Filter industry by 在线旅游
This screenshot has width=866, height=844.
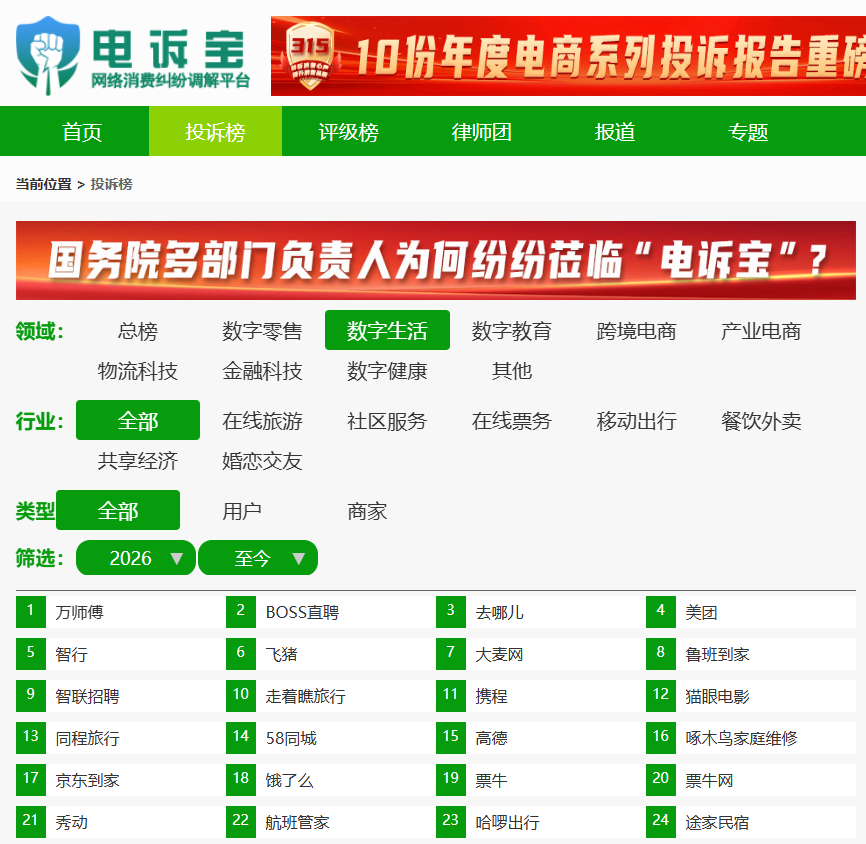(262, 421)
